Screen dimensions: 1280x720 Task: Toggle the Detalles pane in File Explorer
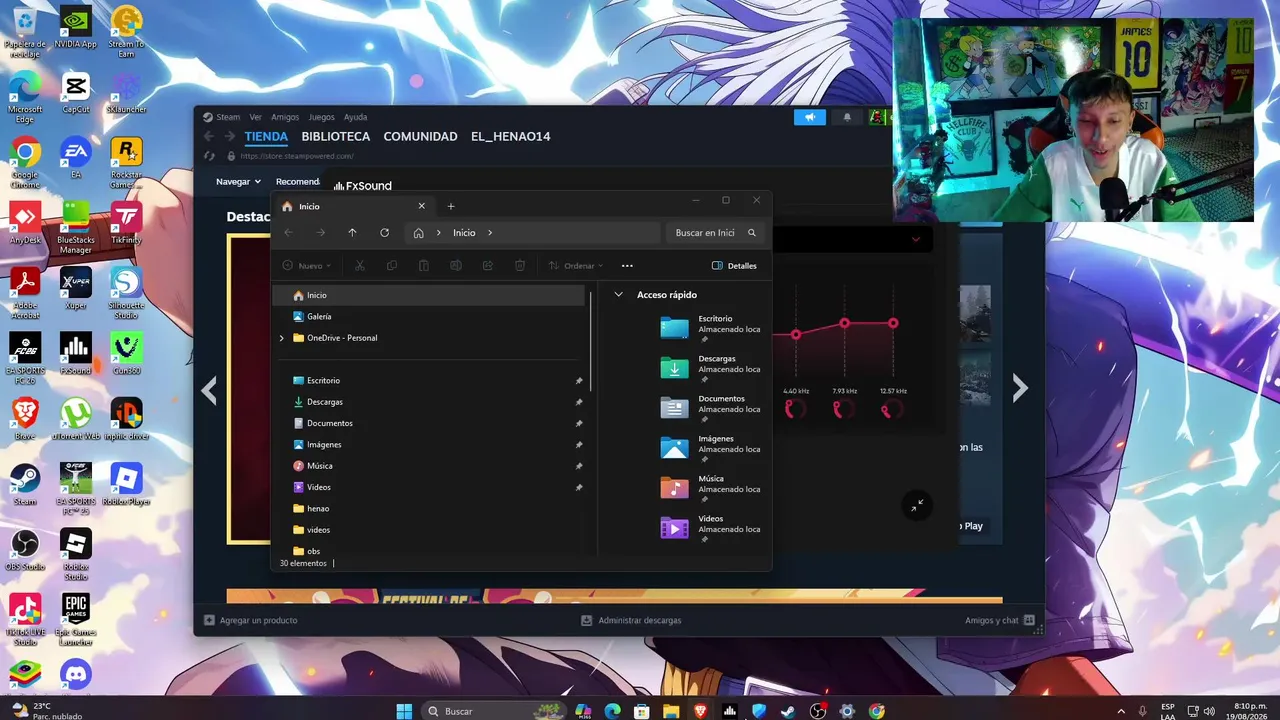pyautogui.click(x=734, y=266)
